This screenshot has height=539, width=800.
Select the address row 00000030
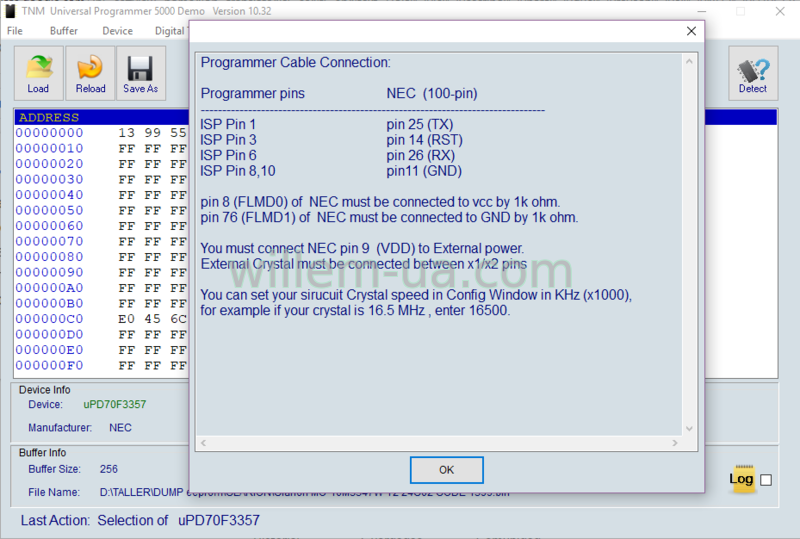[x=49, y=179]
